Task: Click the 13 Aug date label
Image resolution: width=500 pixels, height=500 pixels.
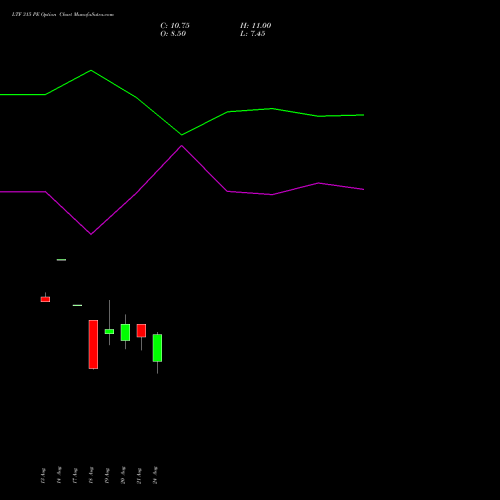Action: [x=43, y=475]
